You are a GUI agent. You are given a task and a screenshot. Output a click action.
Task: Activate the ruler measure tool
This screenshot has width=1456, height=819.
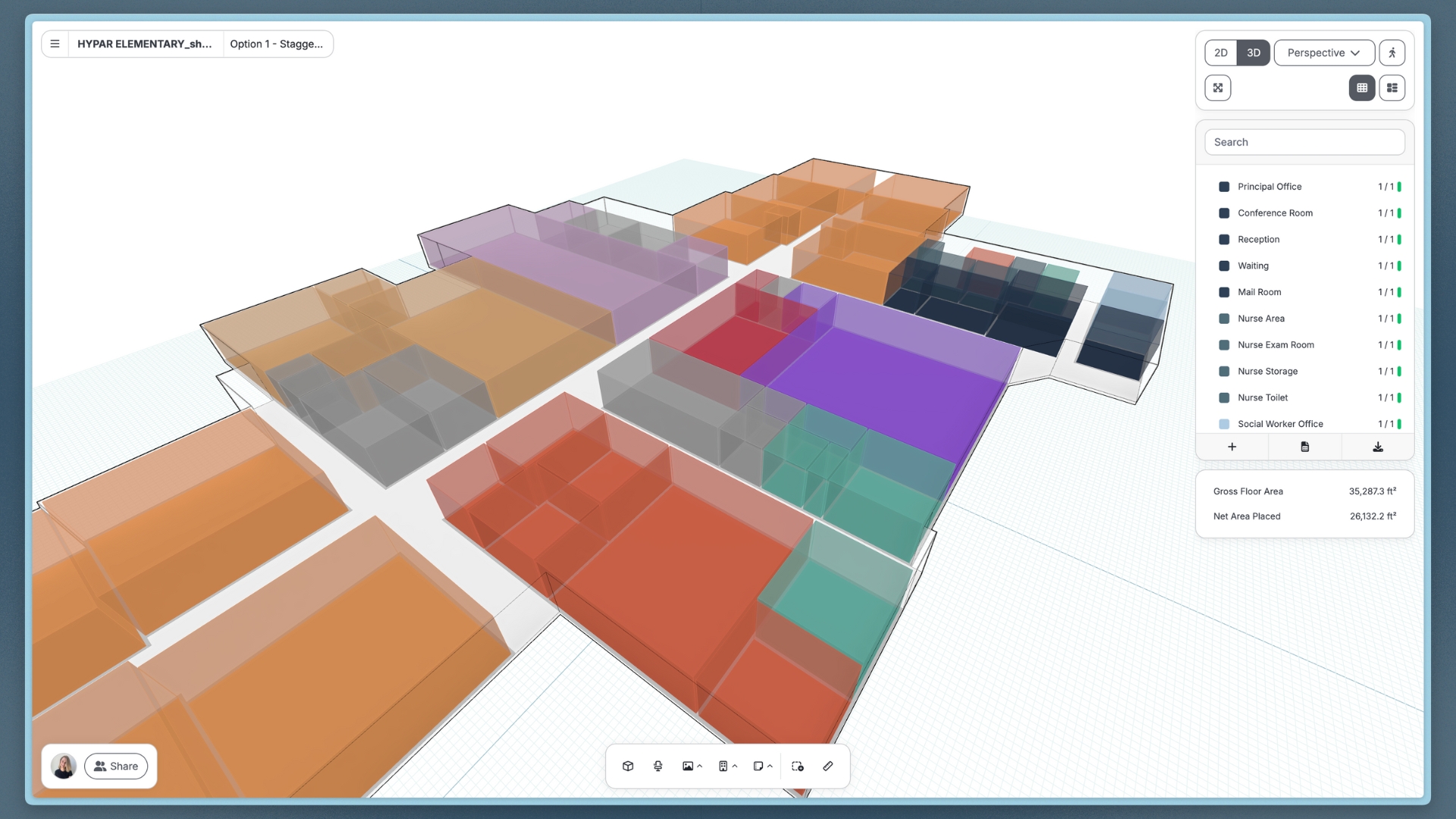(828, 766)
